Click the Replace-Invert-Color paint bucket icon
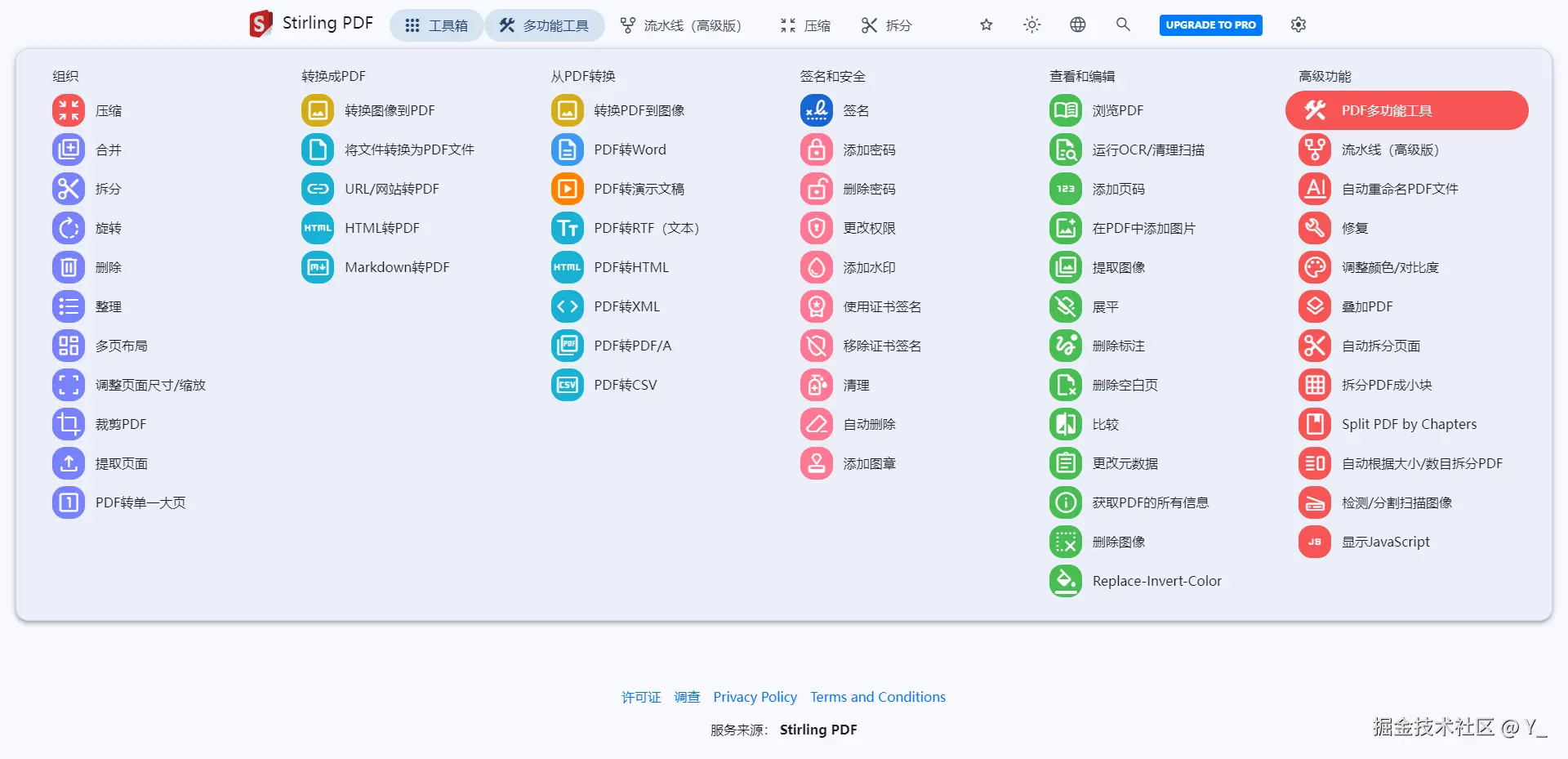 tap(1066, 581)
